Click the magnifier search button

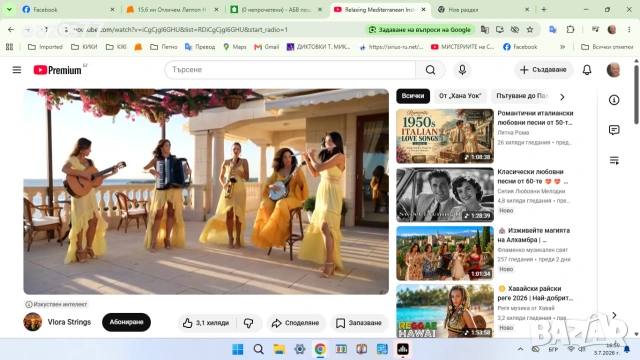point(430,70)
